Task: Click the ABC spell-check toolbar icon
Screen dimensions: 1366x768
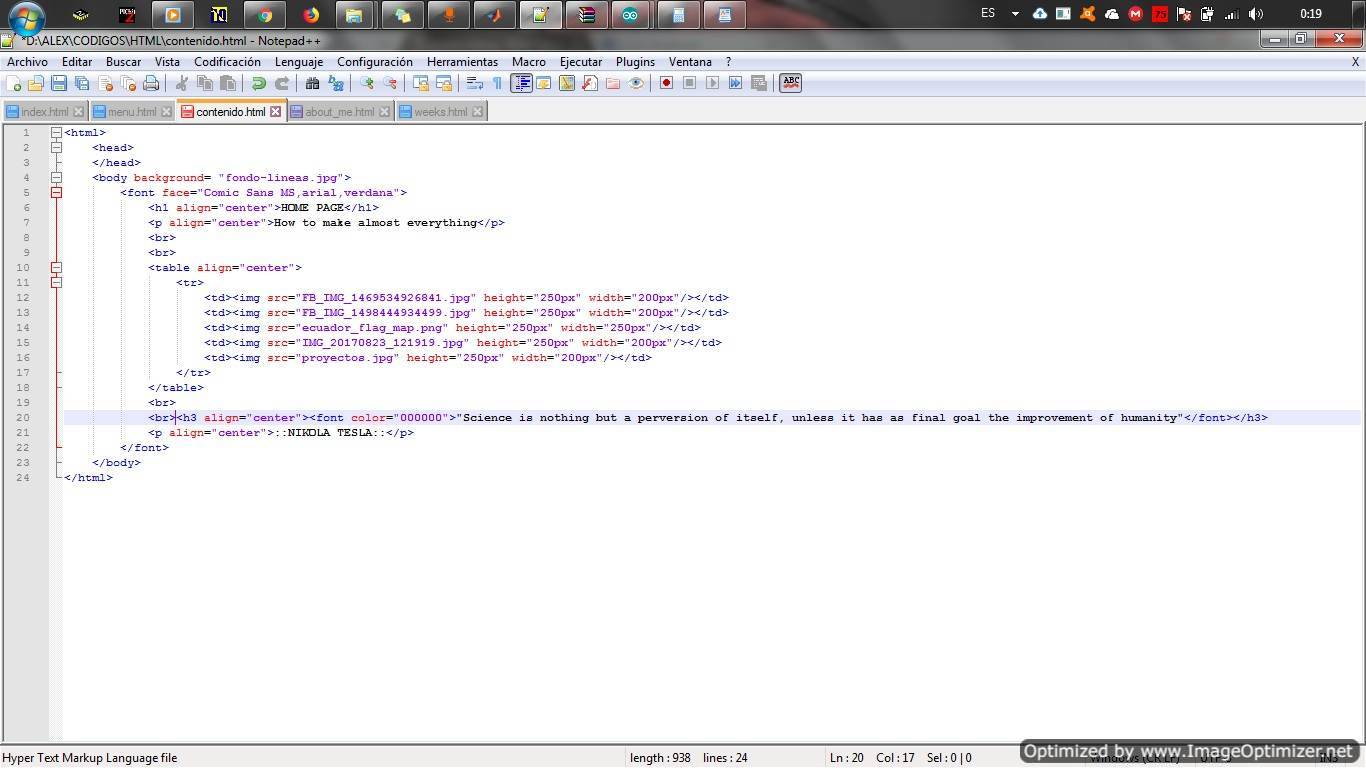Action: (x=790, y=83)
